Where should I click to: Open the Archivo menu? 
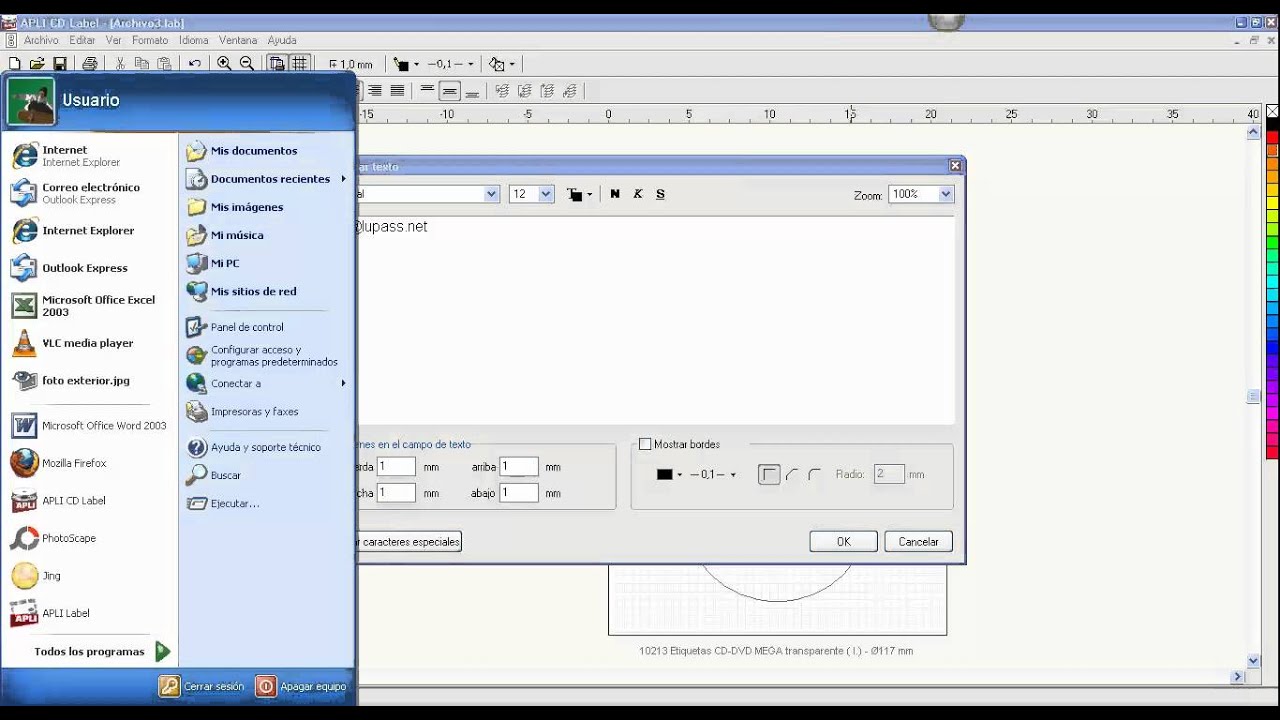(41, 40)
